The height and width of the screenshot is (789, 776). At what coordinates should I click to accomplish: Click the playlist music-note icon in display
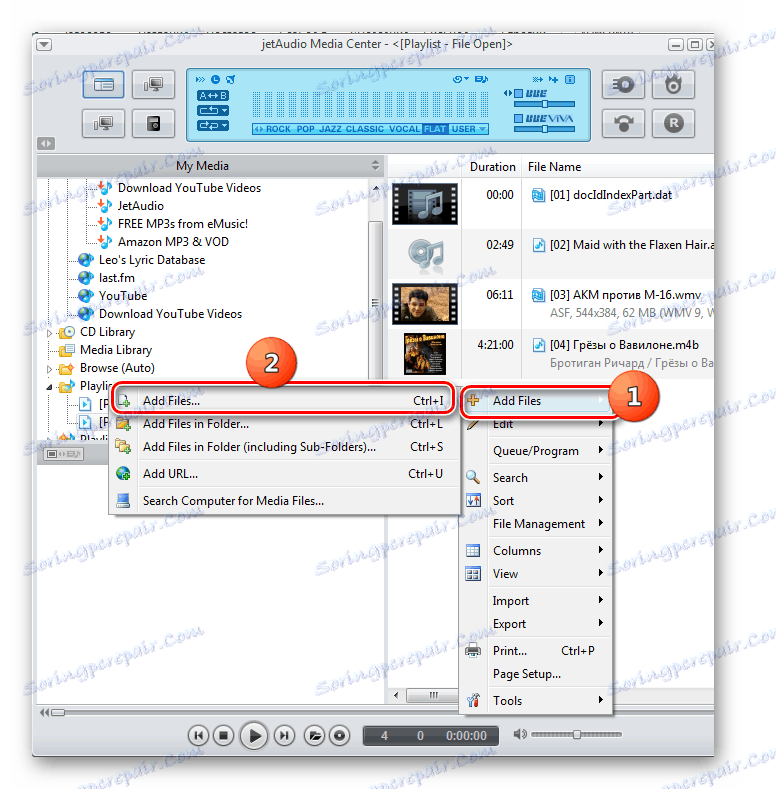pyautogui.click(x=481, y=80)
